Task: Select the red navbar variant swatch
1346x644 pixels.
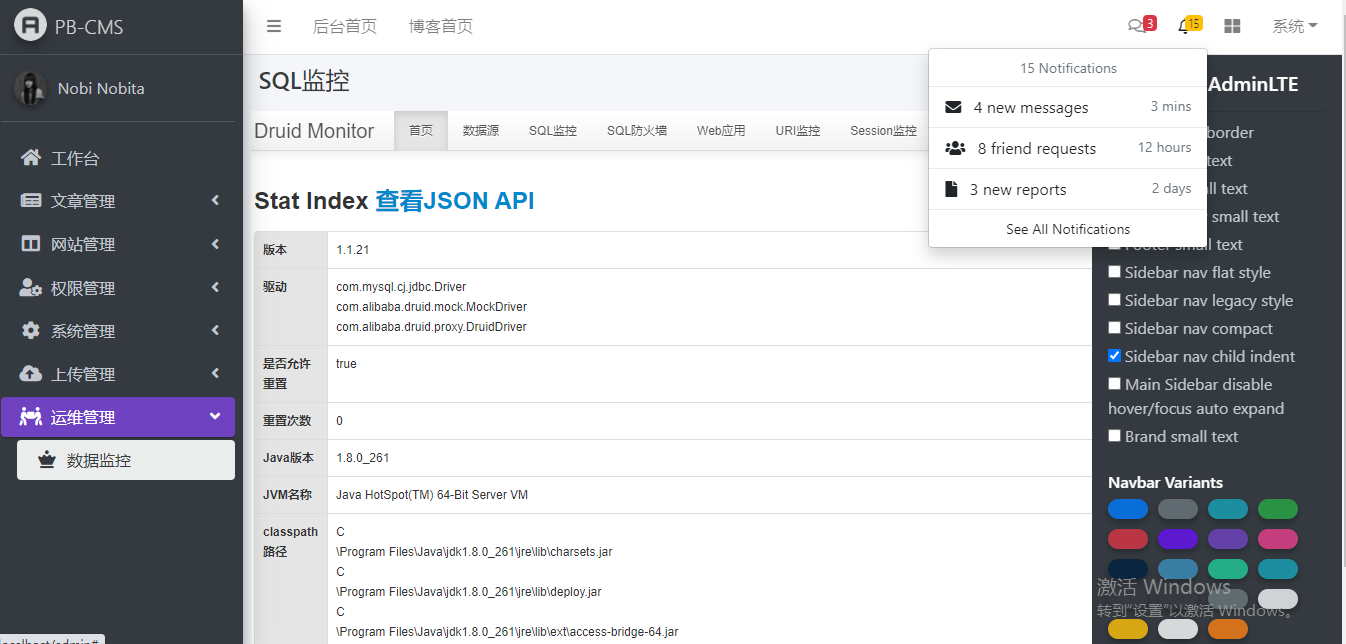Action: (x=1128, y=539)
